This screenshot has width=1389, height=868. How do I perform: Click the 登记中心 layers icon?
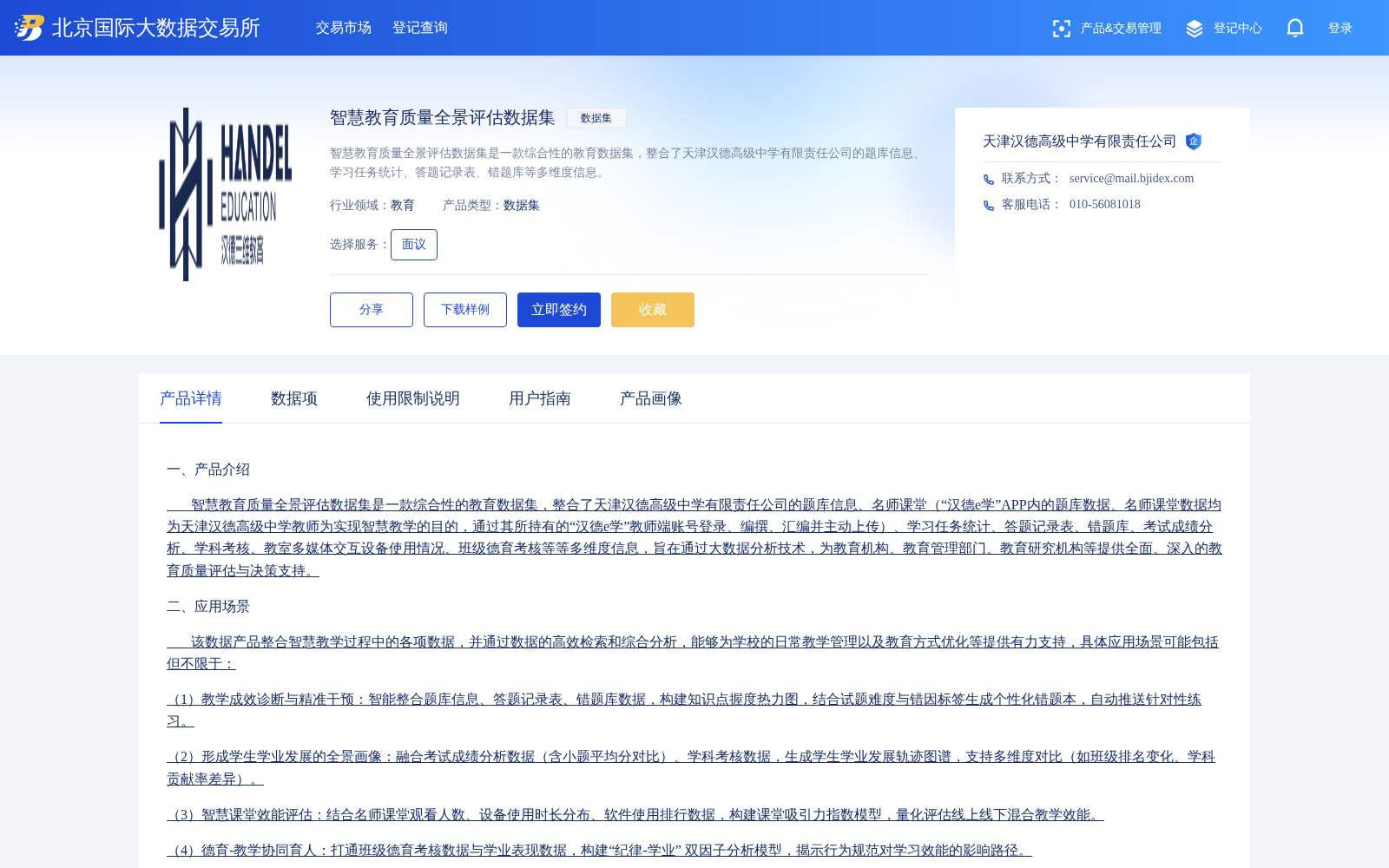[x=1195, y=29]
